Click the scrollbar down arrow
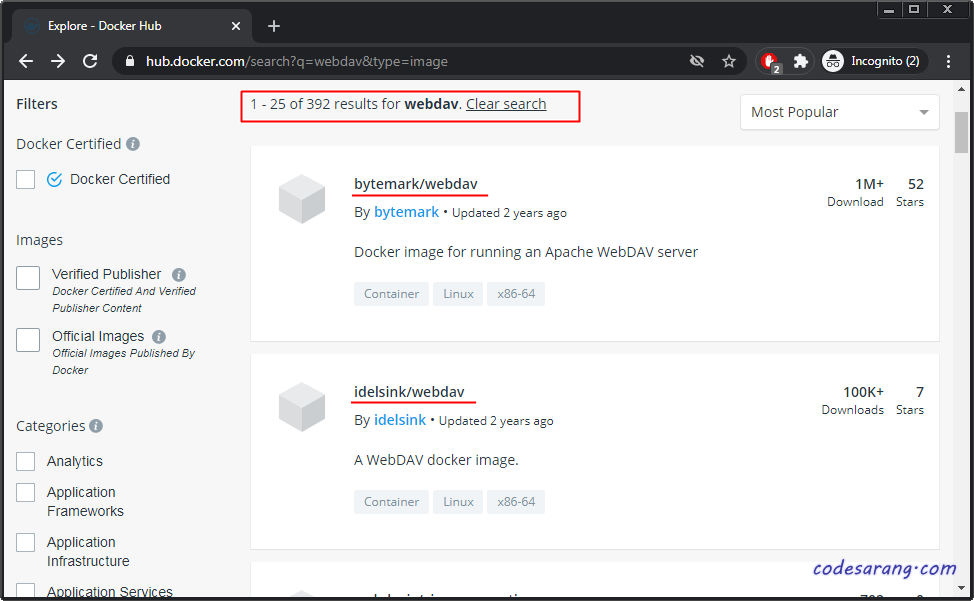Image resolution: width=974 pixels, height=601 pixels. click(x=961, y=587)
